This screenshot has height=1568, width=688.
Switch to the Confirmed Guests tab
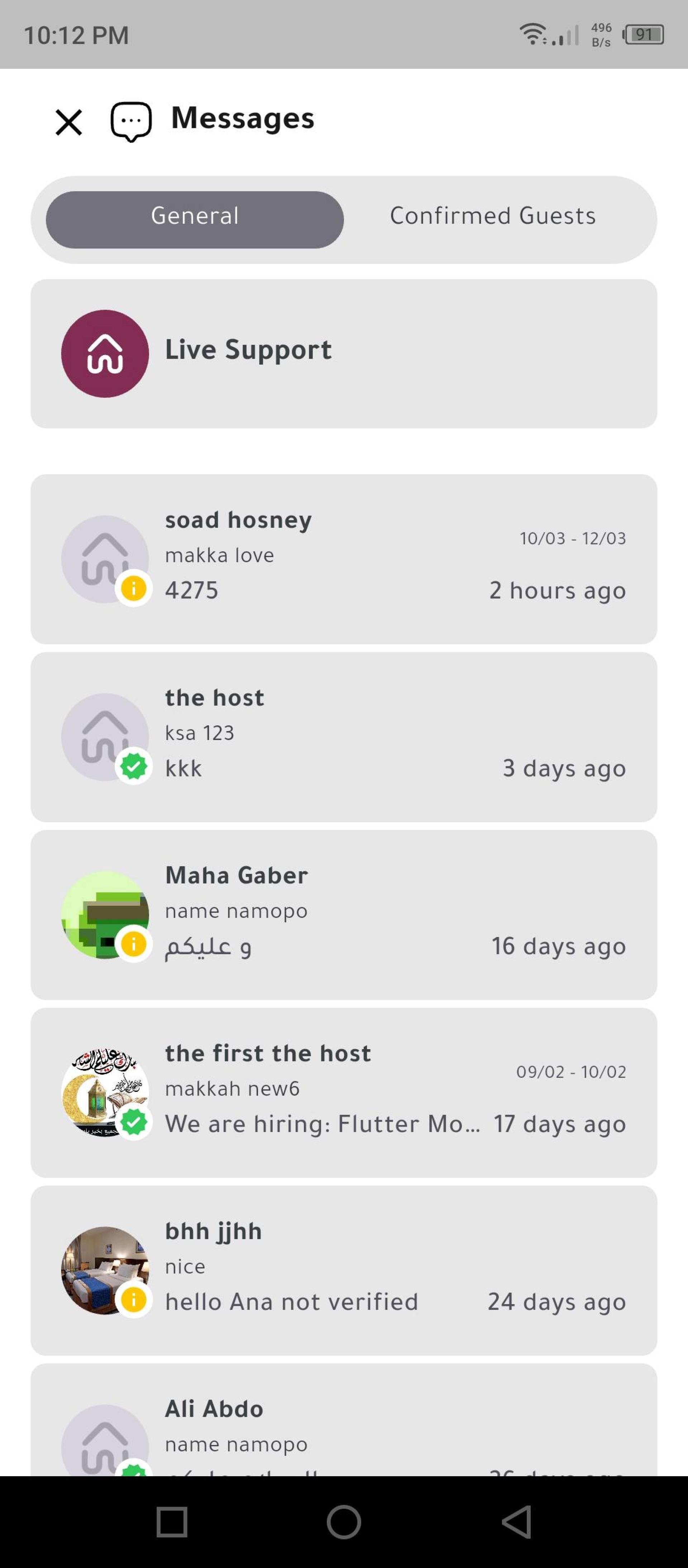[493, 216]
